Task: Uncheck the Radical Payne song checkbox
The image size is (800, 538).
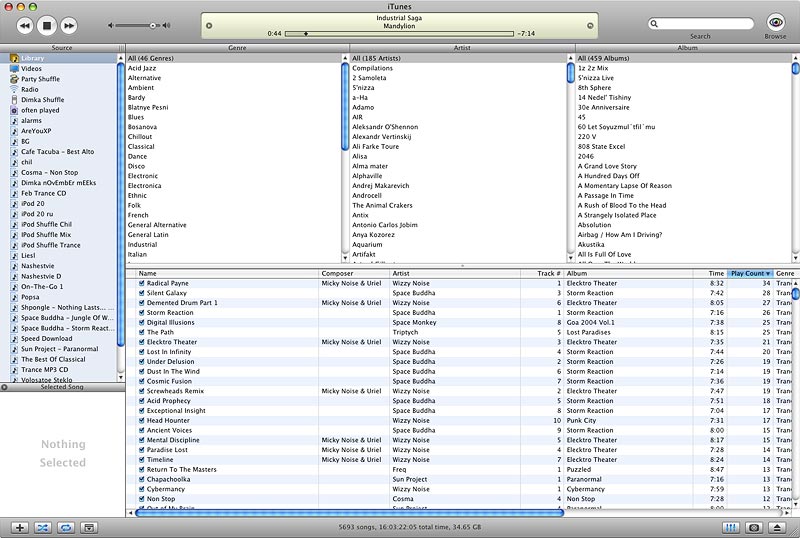Action: click(x=141, y=283)
